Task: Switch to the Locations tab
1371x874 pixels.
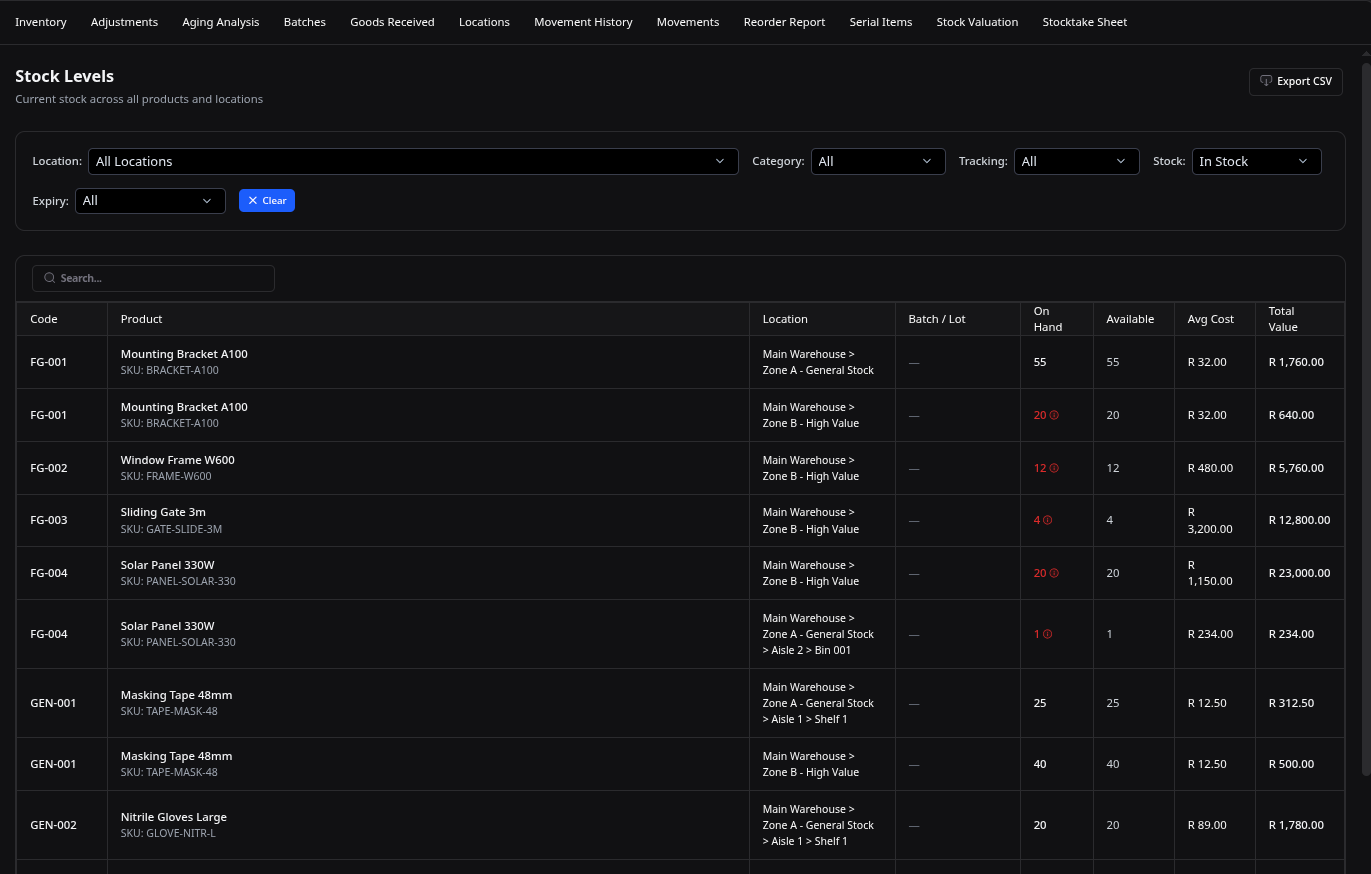Action: 484,22
